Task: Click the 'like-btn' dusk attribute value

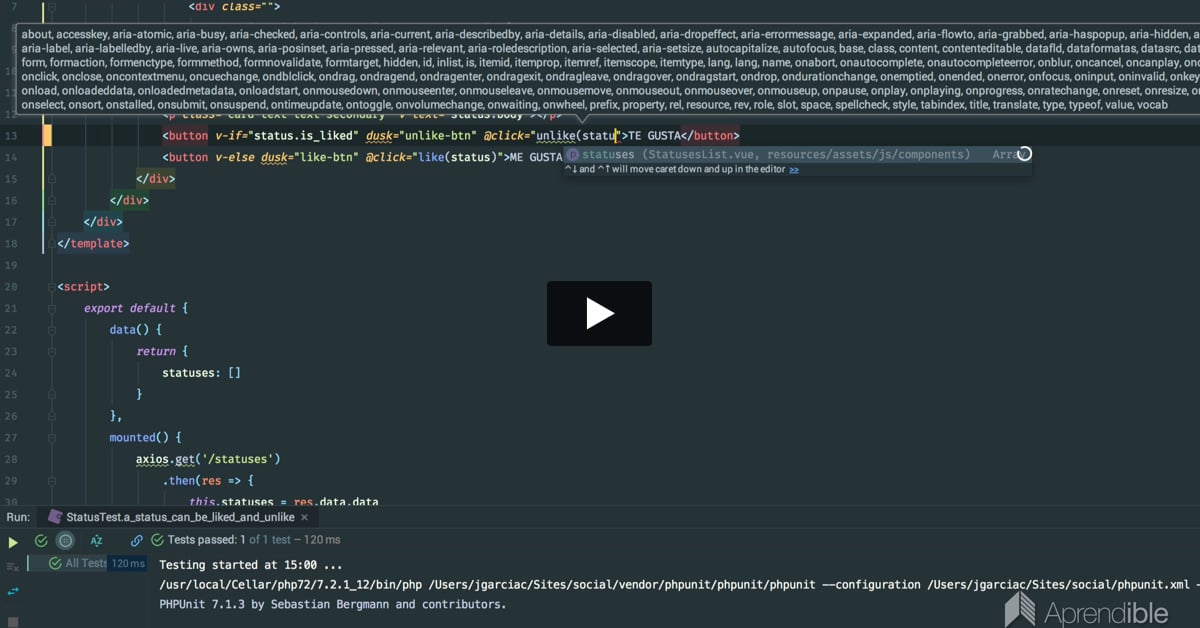Action: (328, 157)
